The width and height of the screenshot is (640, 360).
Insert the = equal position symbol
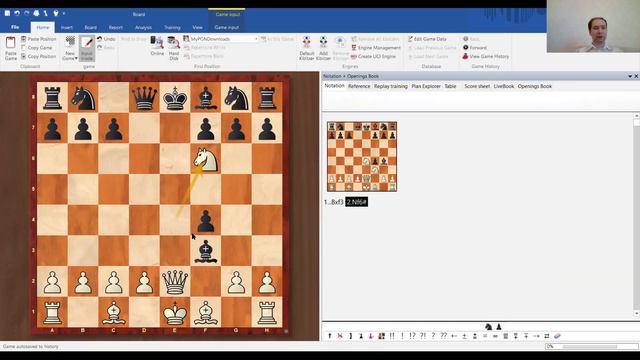pyautogui.click(x=485, y=336)
